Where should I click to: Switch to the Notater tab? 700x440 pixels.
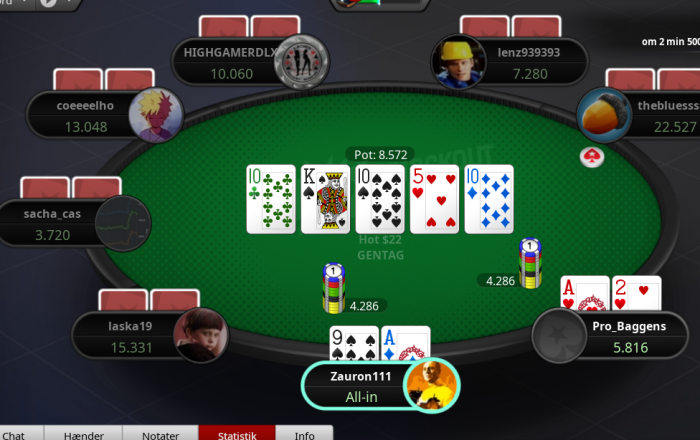[x=160, y=433]
